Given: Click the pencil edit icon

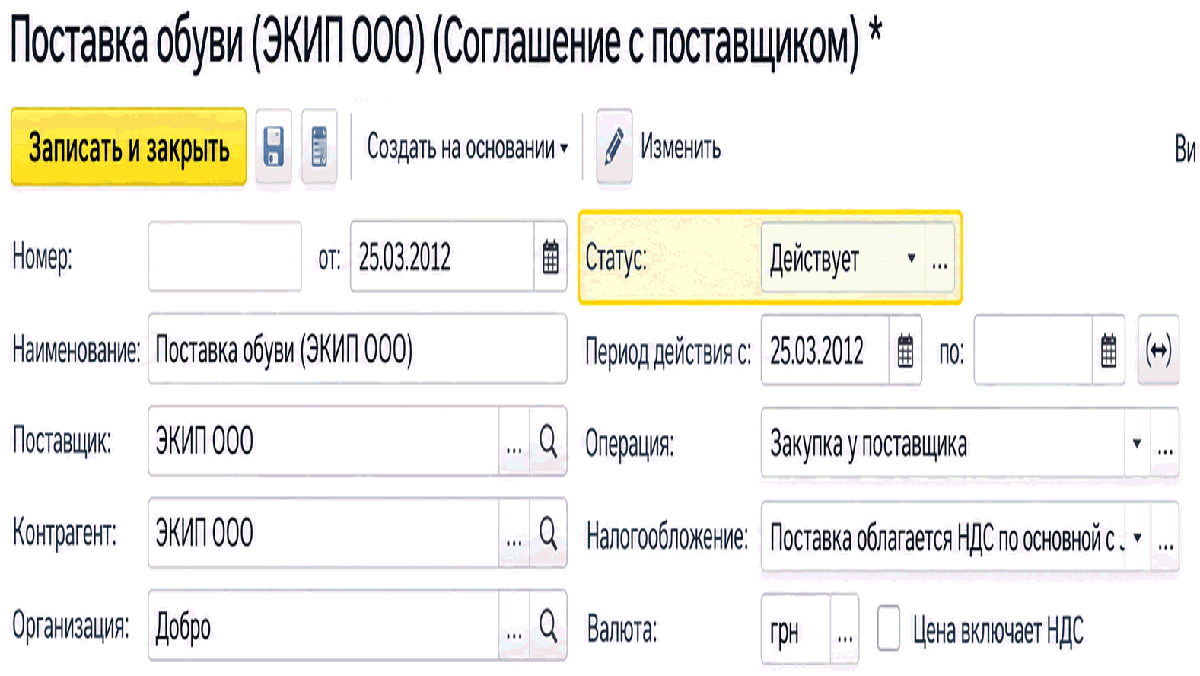Looking at the screenshot, I should pos(615,148).
